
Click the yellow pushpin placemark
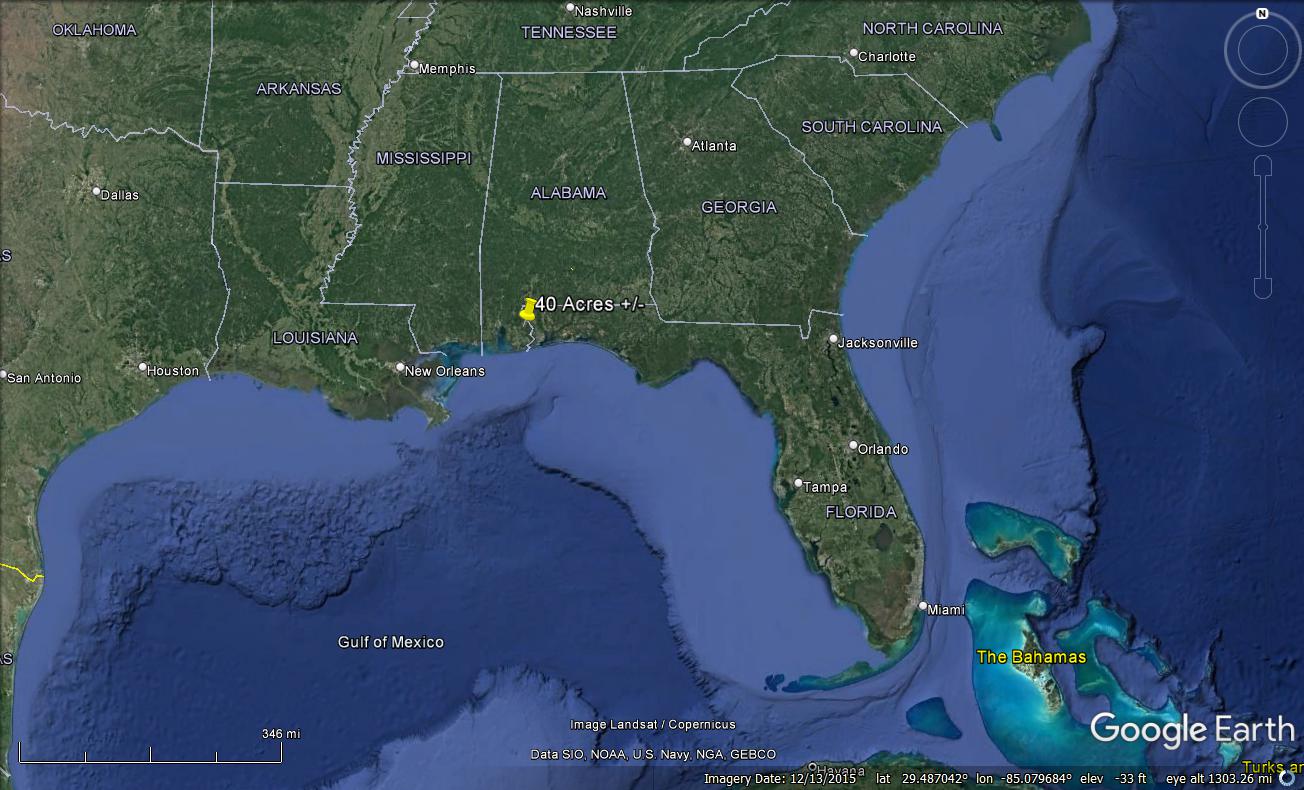(x=527, y=309)
